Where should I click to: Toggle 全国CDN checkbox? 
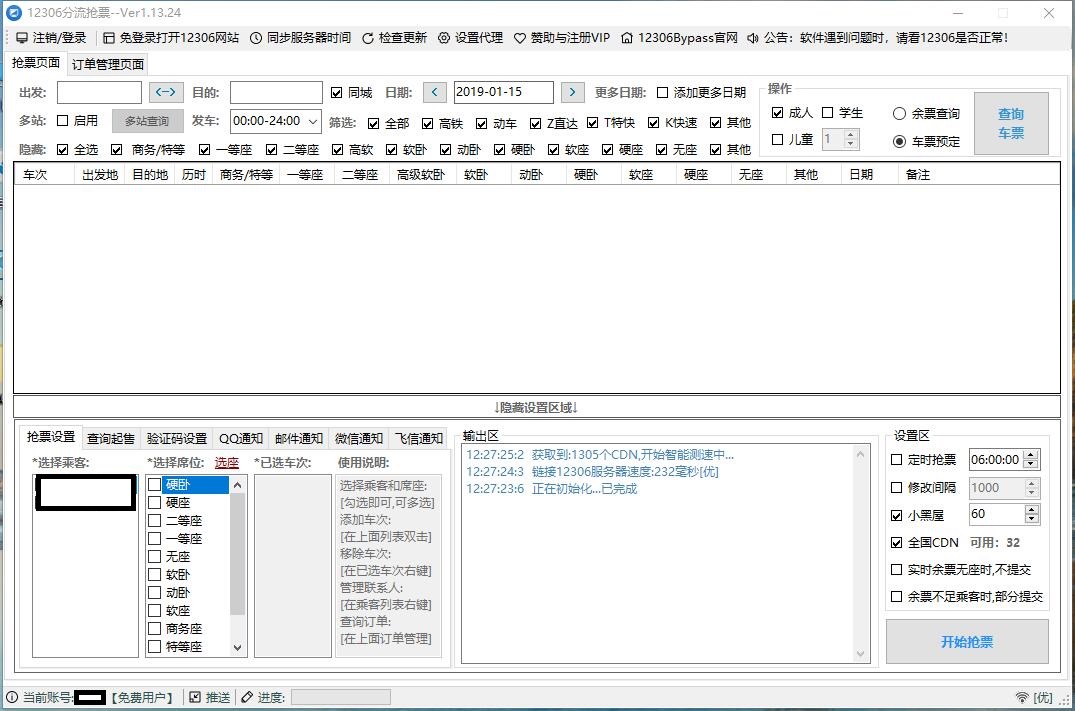pos(896,542)
